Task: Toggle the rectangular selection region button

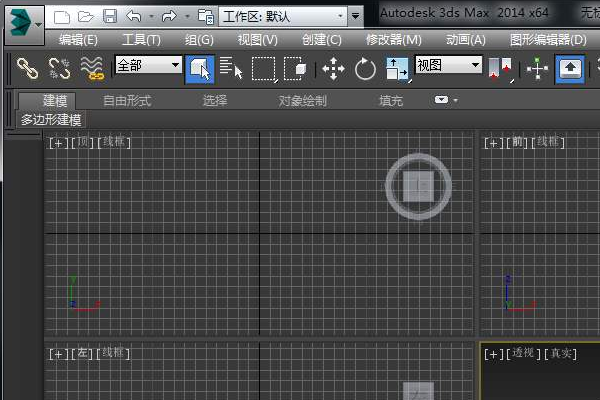Action: click(x=263, y=68)
